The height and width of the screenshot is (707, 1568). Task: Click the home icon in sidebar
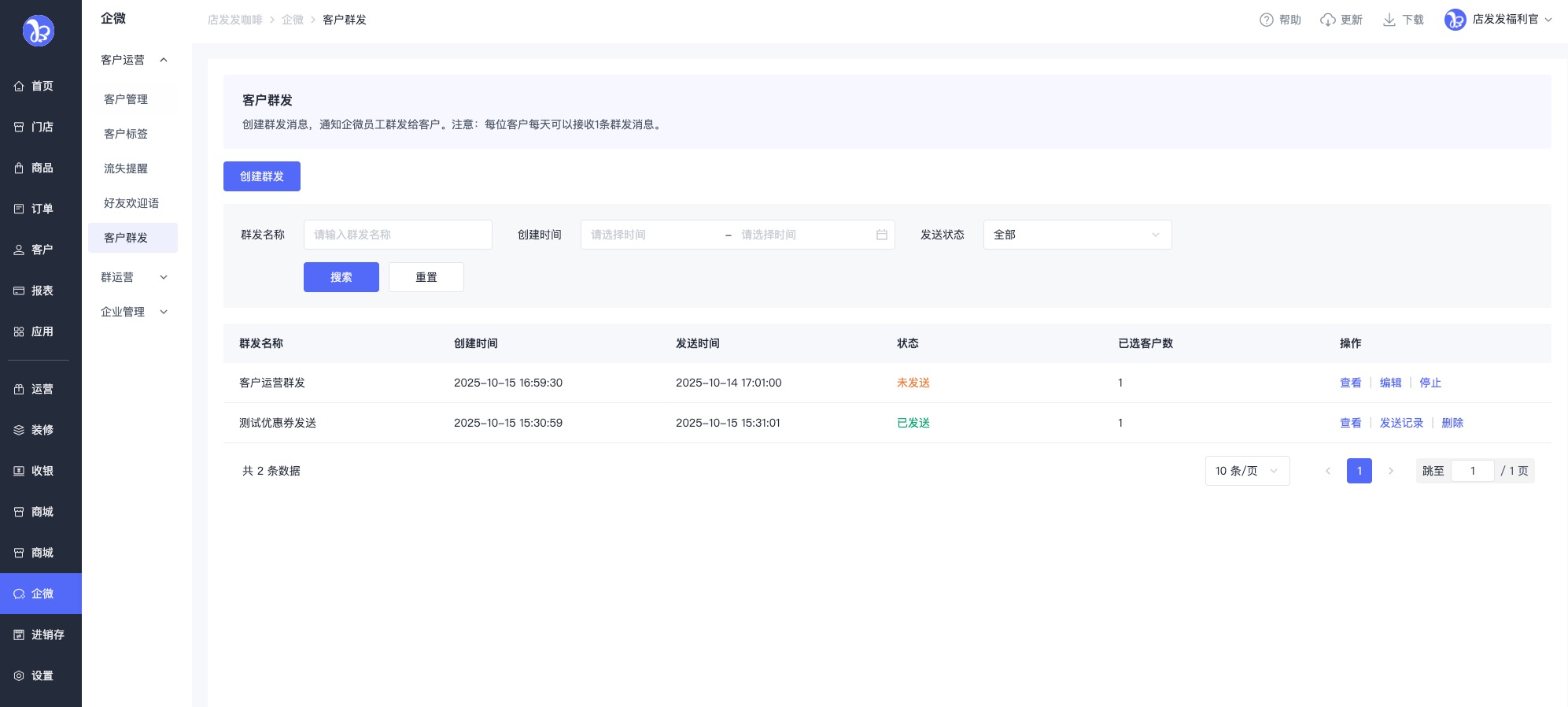pos(19,87)
